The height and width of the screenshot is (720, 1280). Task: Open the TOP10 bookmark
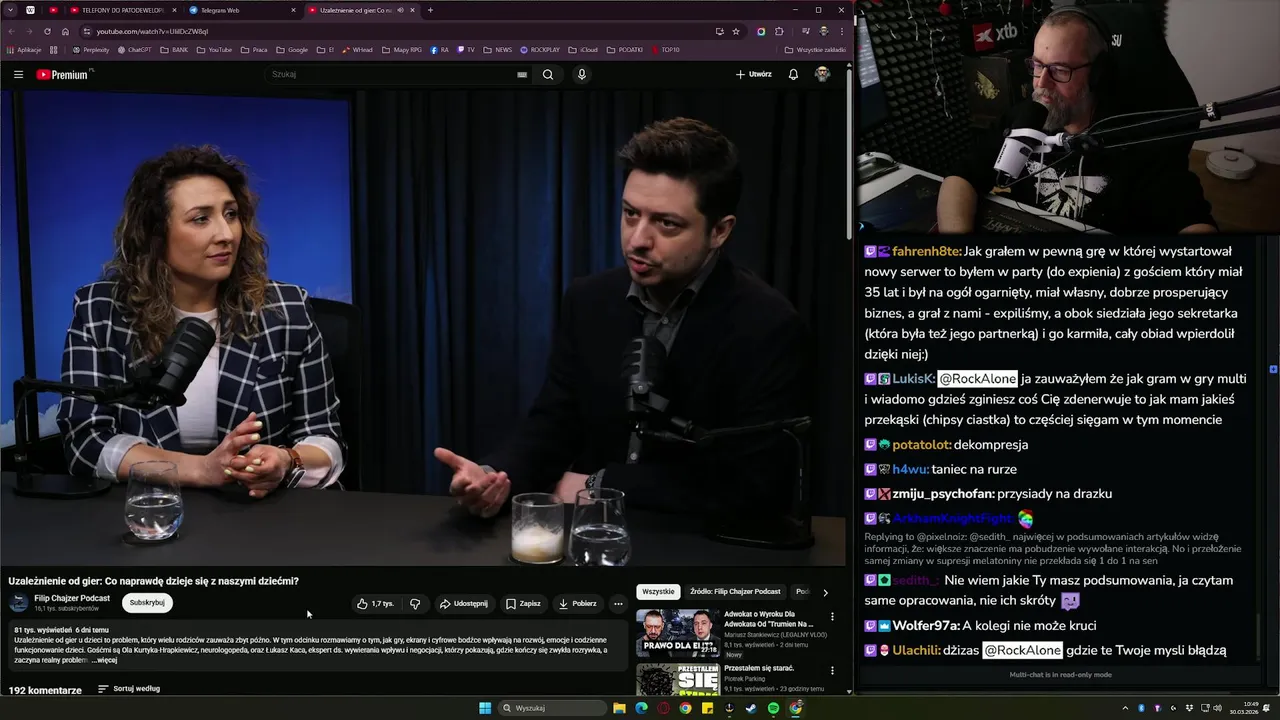[665, 49]
